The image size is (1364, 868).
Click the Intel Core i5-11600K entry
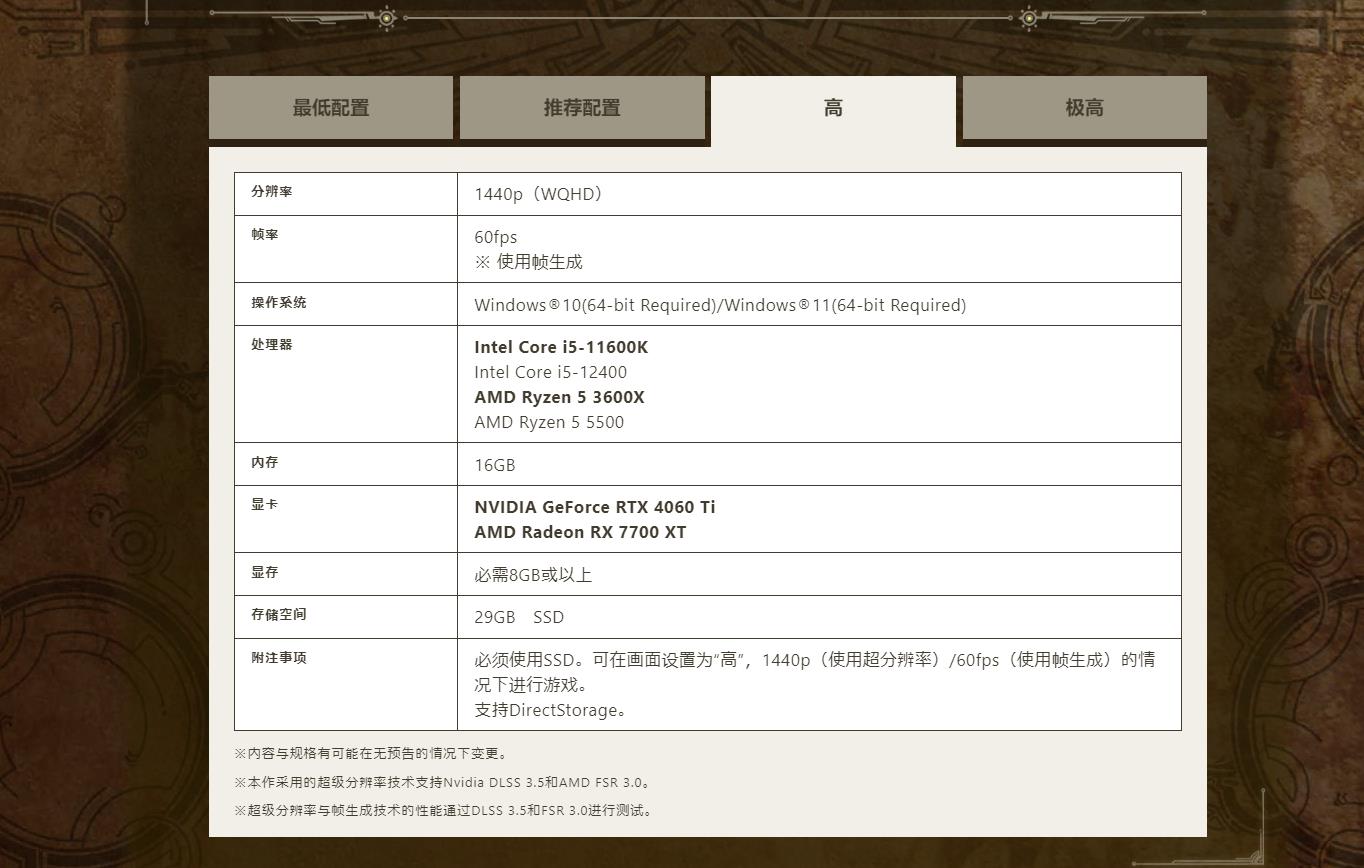(561, 347)
